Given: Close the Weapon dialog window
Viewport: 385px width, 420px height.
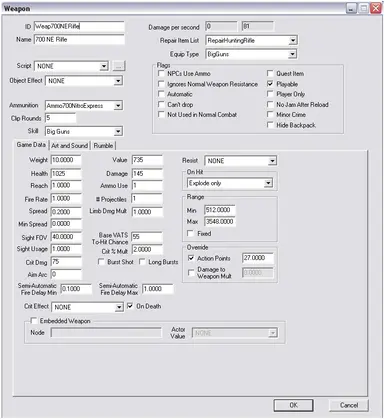Looking at the screenshot, I should click(376, 8).
